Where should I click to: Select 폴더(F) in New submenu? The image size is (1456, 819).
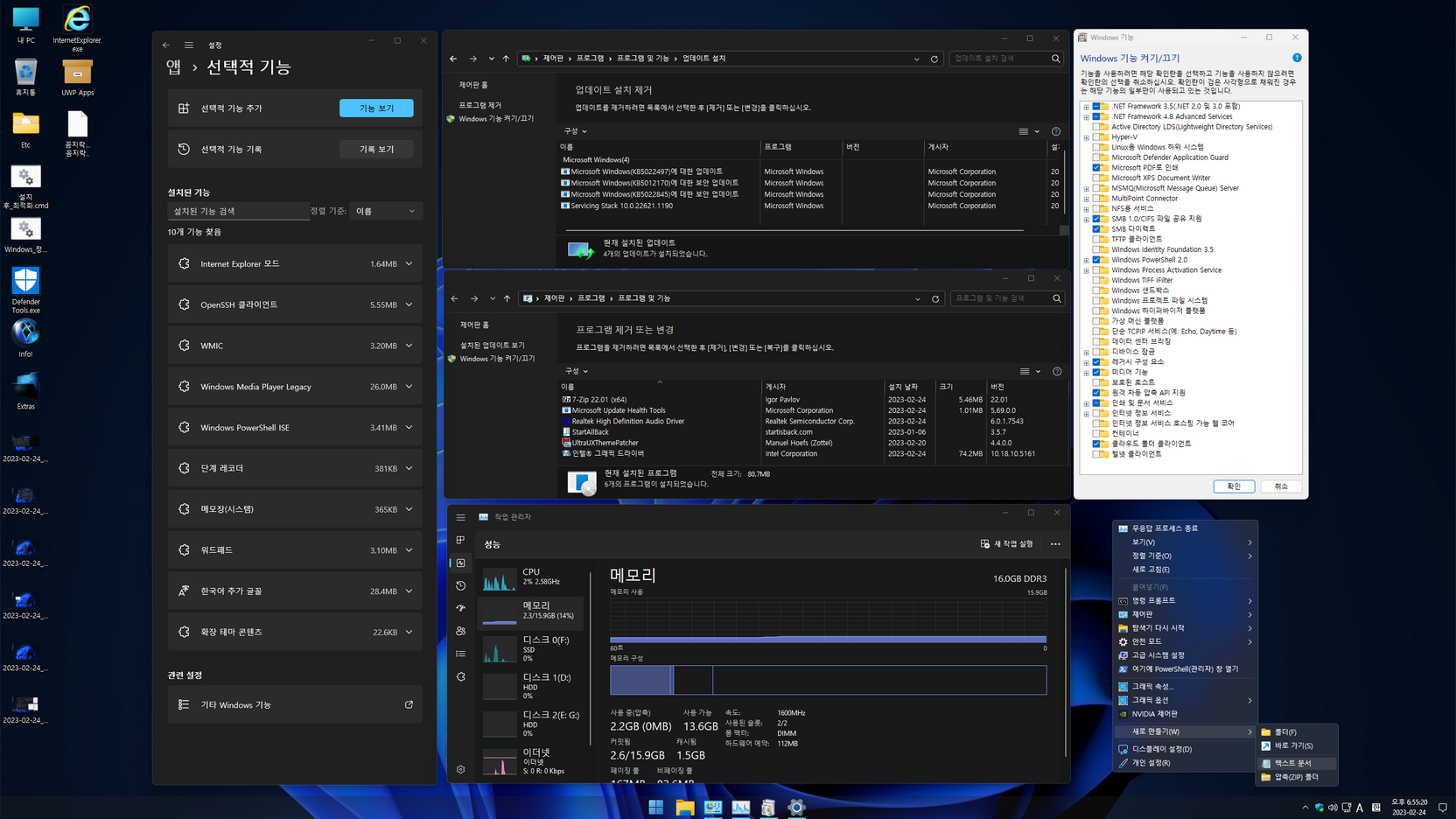tap(1297, 731)
